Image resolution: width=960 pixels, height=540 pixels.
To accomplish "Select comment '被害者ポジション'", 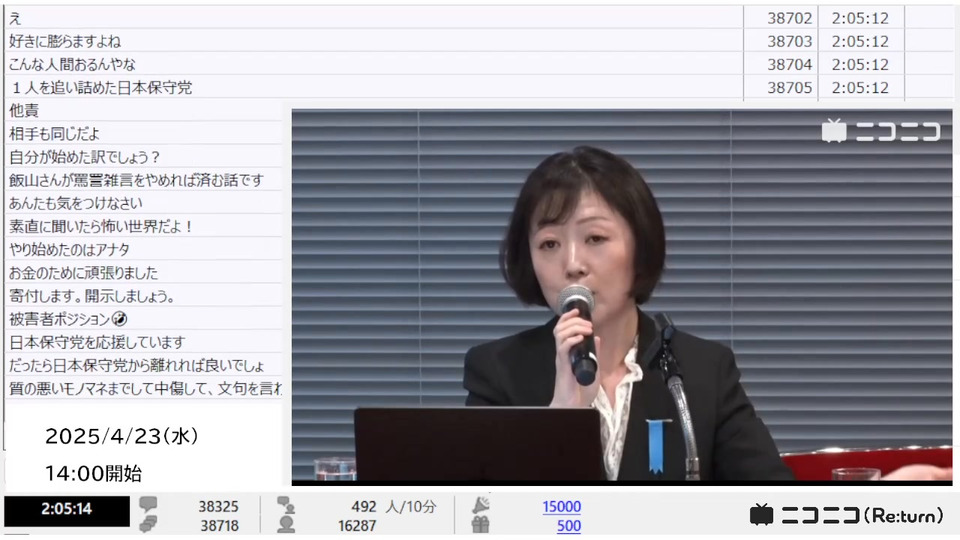I will [x=144, y=319].
